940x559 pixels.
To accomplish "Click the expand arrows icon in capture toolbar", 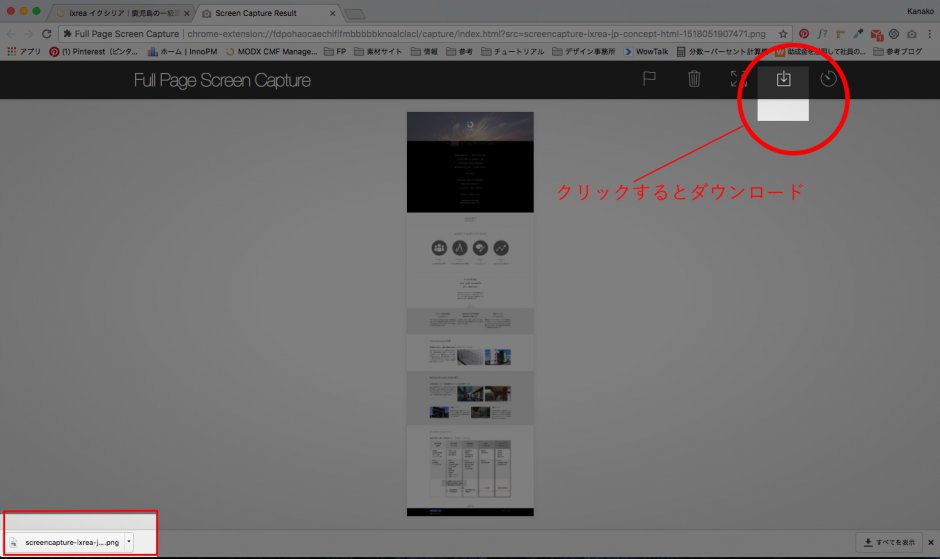I will 738,80.
